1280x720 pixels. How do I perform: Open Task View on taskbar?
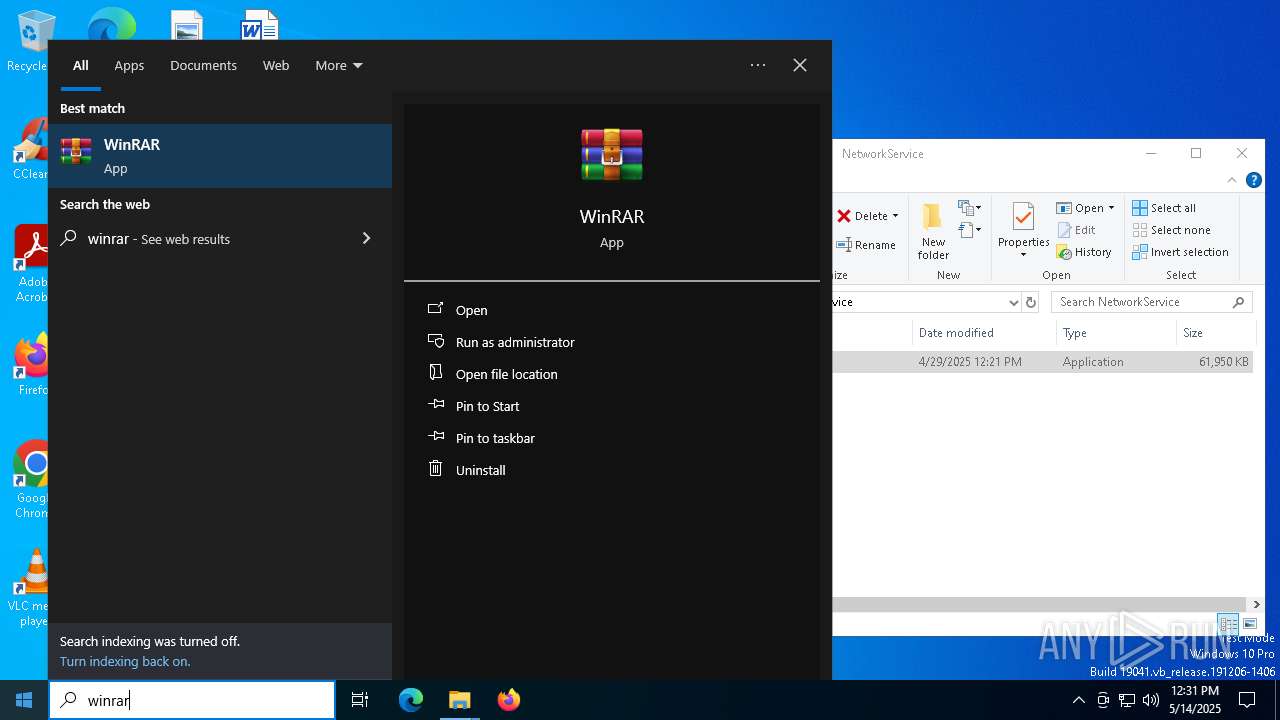pos(360,700)
